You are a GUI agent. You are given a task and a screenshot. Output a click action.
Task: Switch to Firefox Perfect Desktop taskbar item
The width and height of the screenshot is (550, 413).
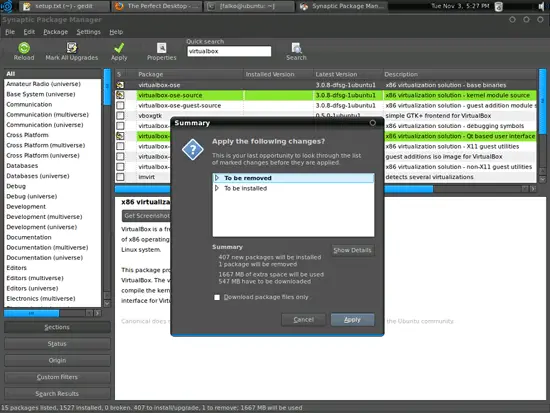tap(157, 6)
